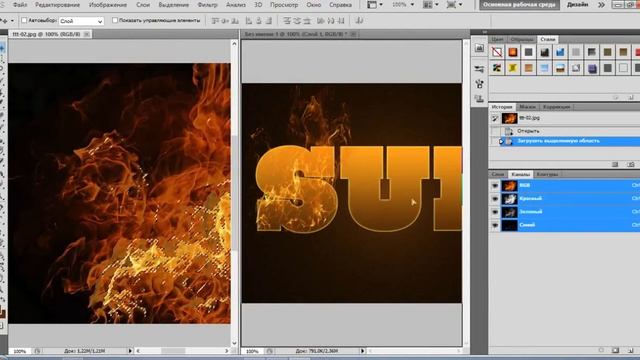
Task: Set history brush source at ttt-02.jpg snapshot
Action: [495, 118]
